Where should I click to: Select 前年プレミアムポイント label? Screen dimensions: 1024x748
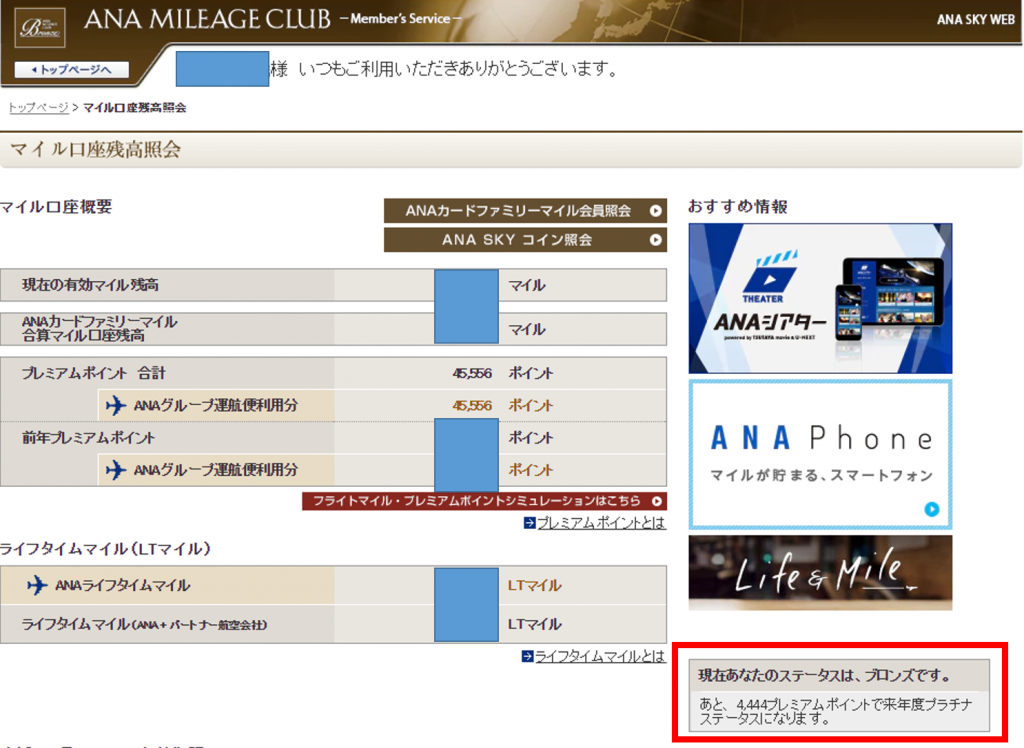coord(88,438)
